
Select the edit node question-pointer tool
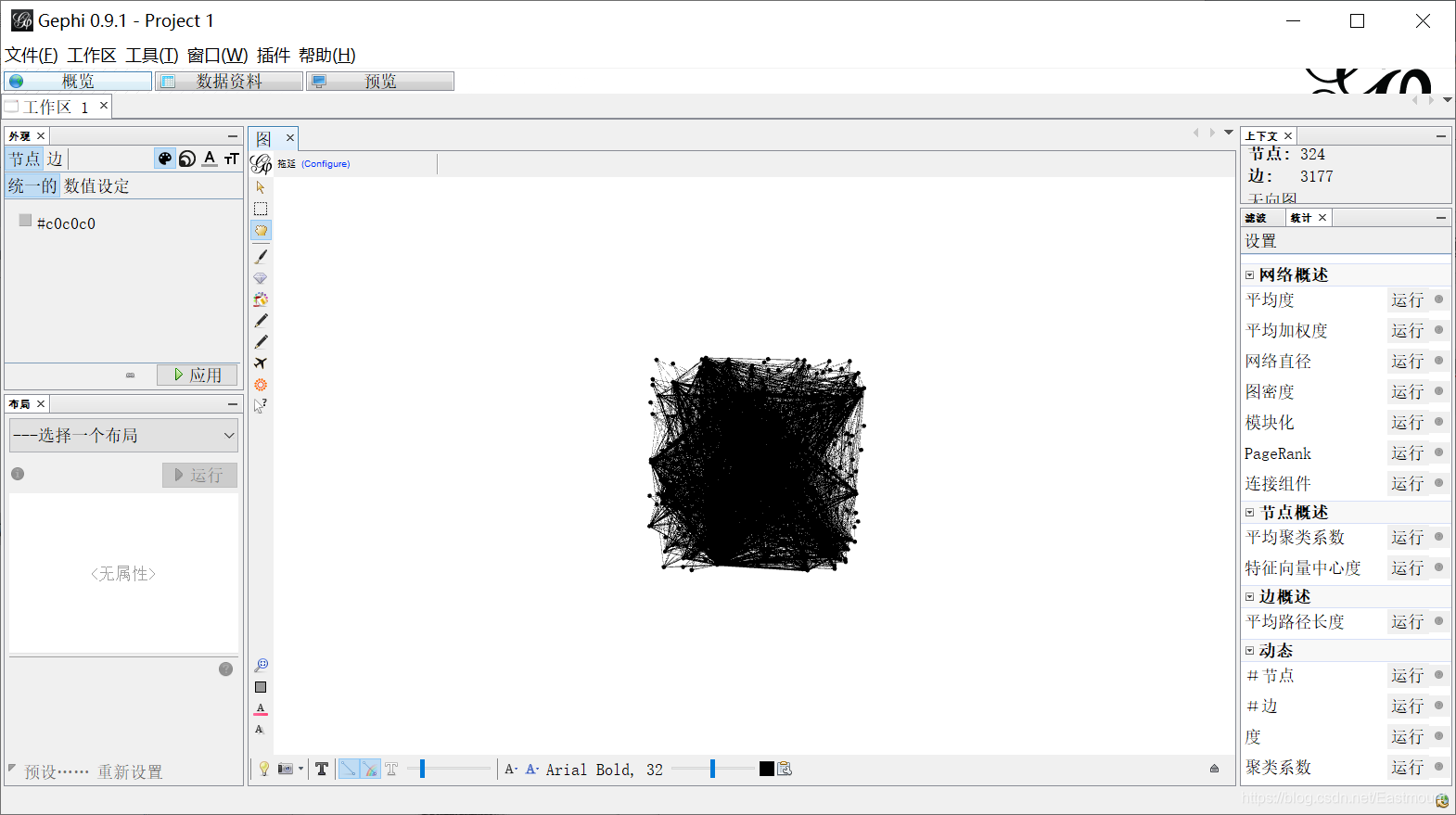[x=261, y=405]
